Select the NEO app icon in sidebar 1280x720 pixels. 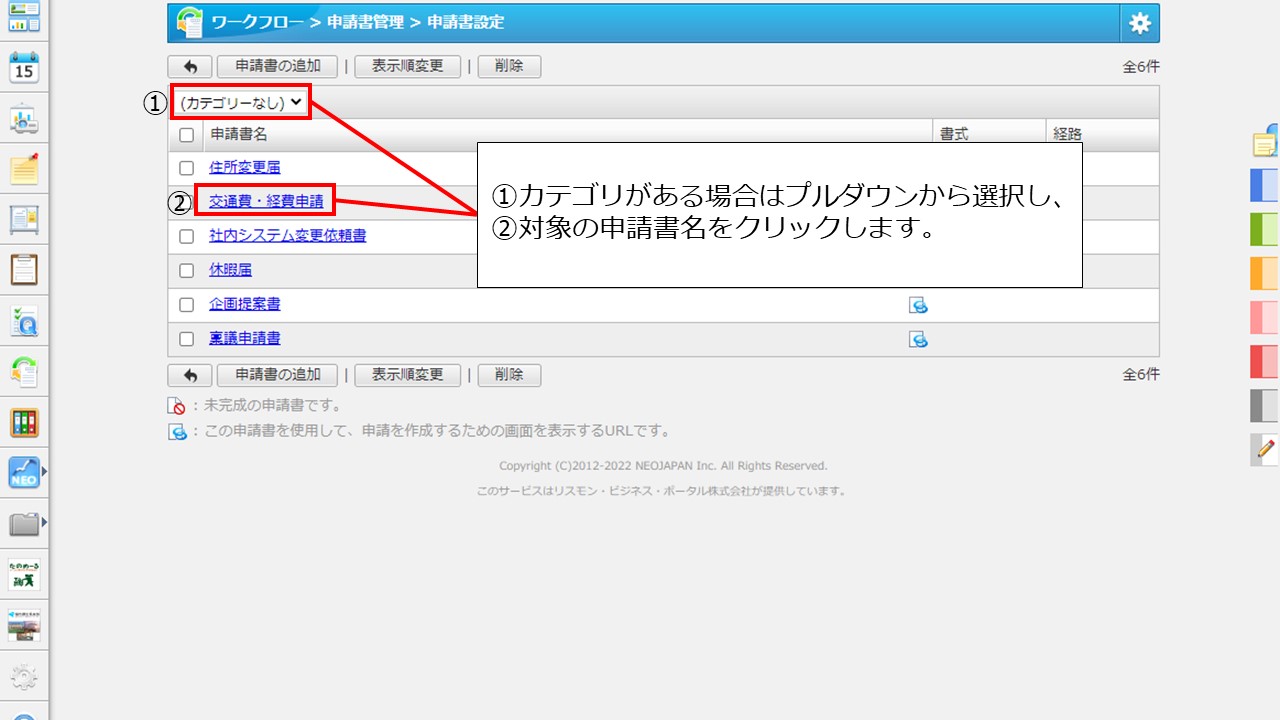[x=22, y=472]
